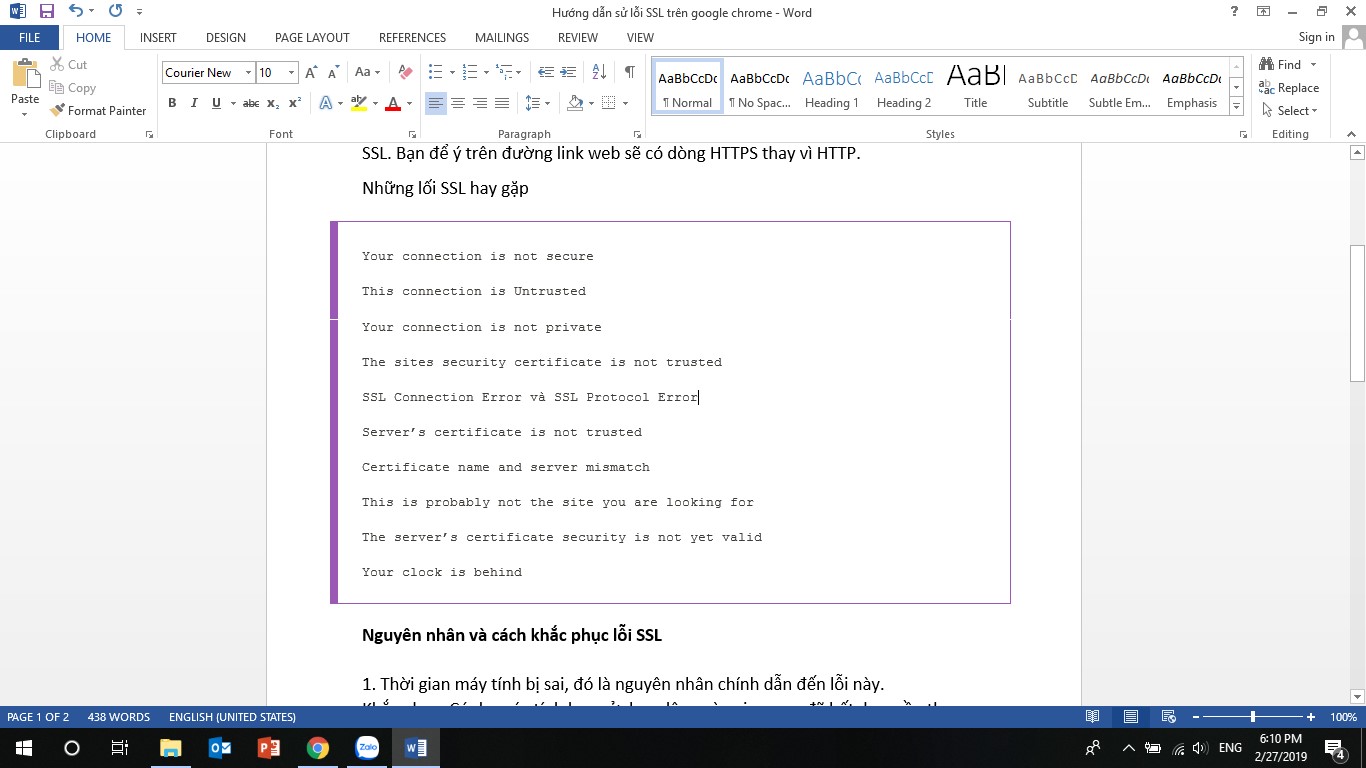Select the Clear All Formatting eraser icon

[405, 72]
